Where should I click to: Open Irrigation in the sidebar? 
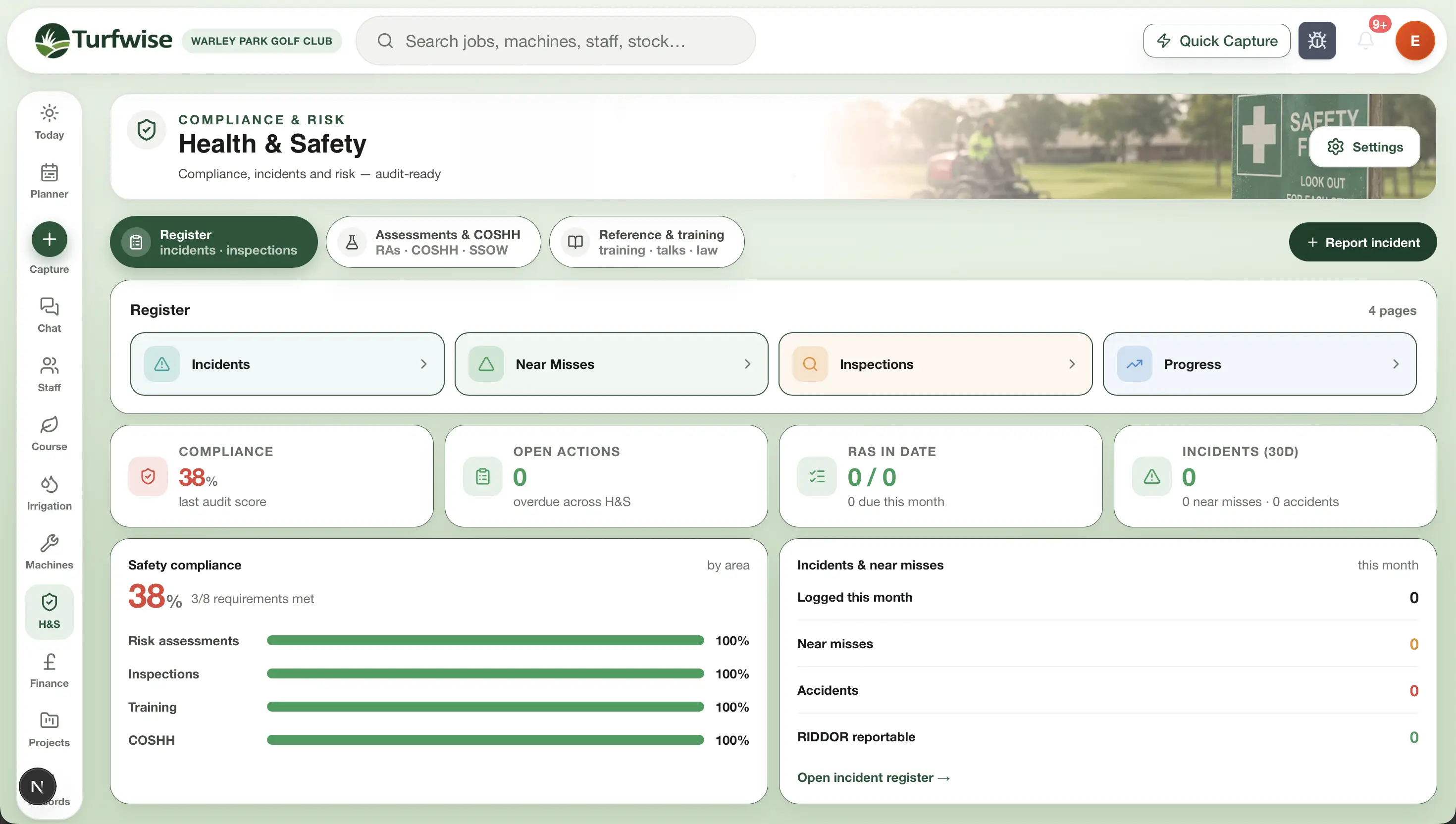tap(49, 493)
